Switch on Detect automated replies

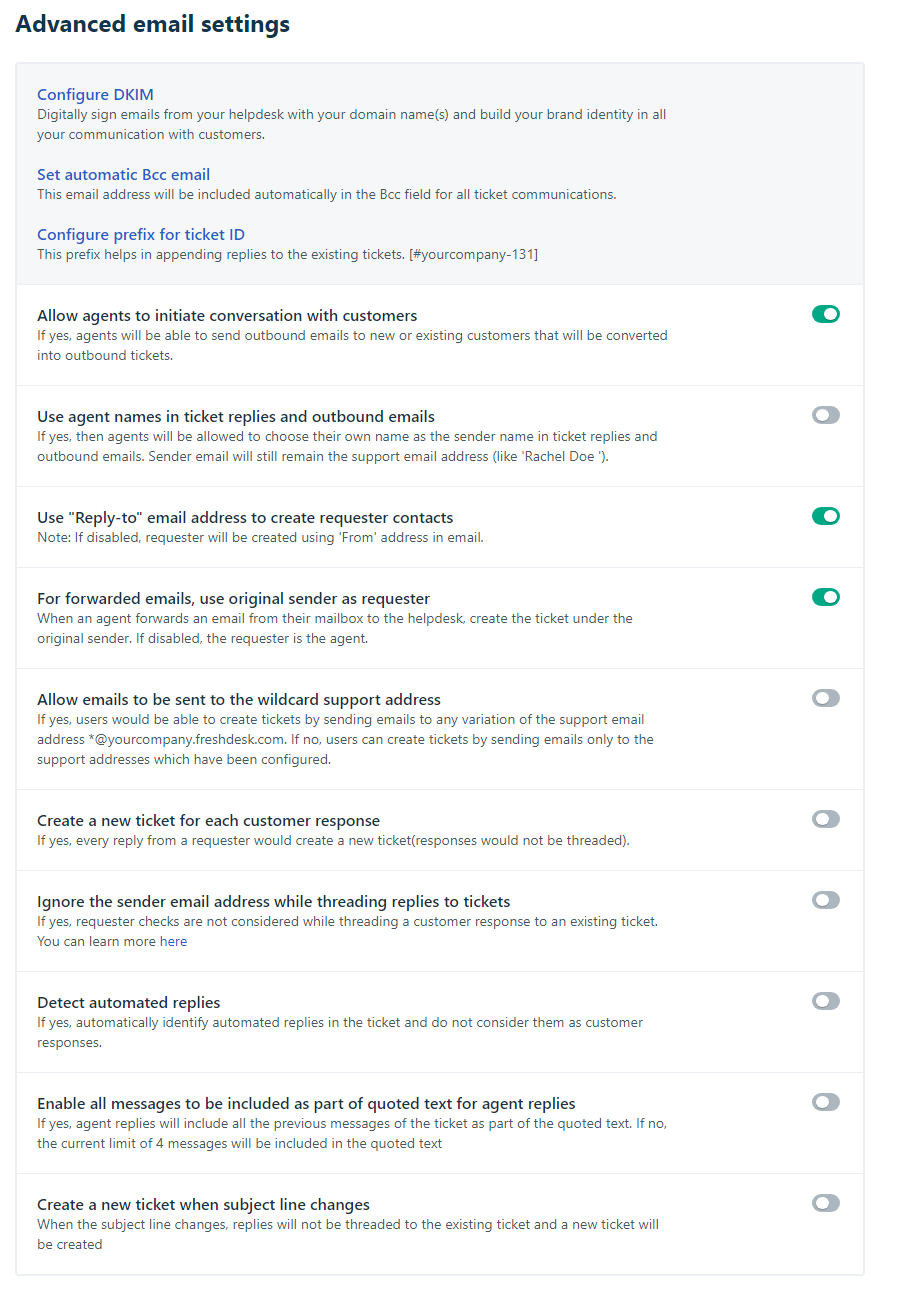click(825, 1002)
